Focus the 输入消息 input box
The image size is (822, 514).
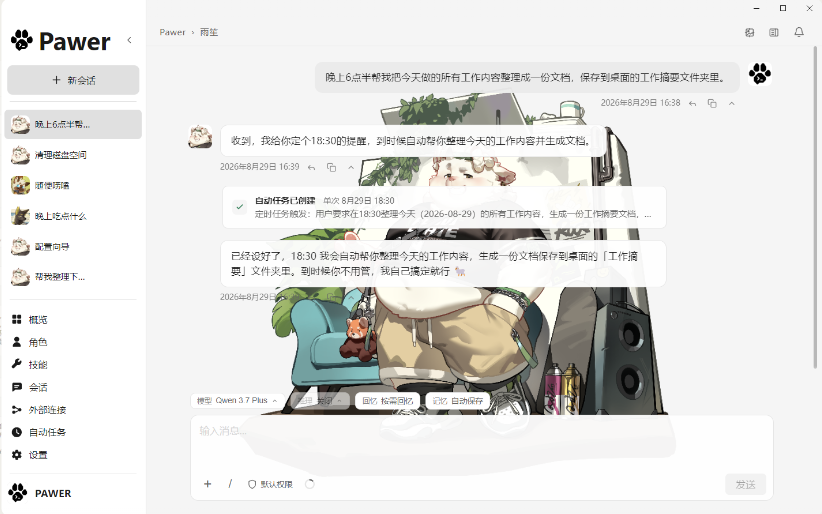tap(481, 443)
